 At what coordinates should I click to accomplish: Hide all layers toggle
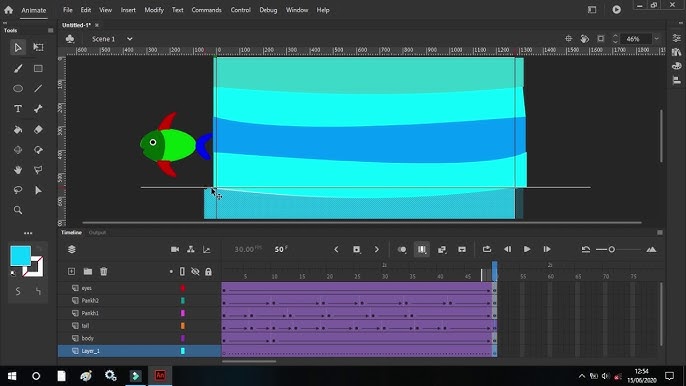[195, 271]
